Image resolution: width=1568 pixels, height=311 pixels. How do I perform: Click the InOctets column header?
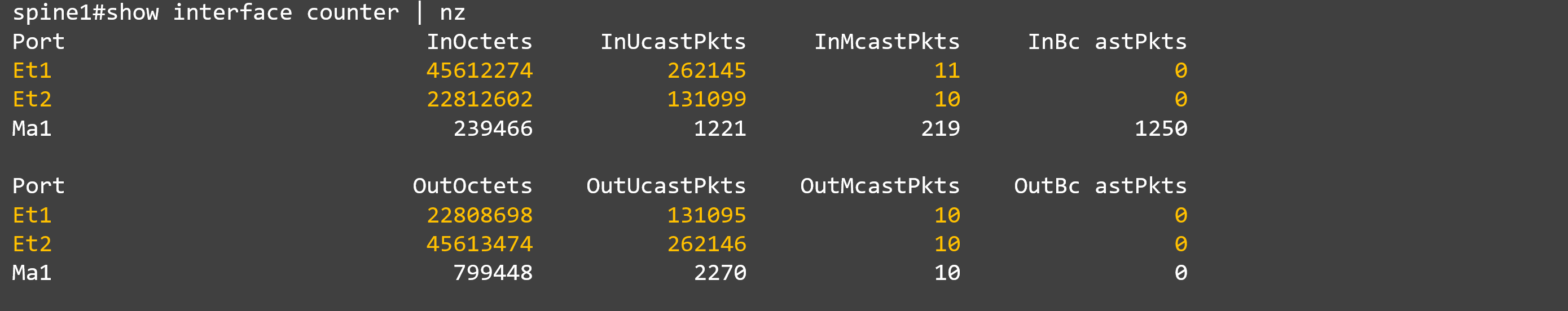coord(479,42)
